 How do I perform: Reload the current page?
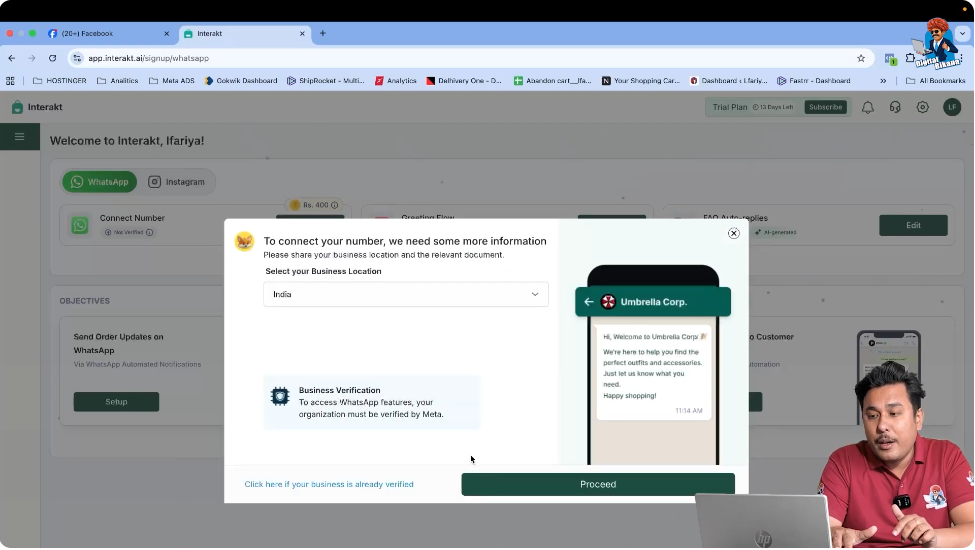(52, 58)
